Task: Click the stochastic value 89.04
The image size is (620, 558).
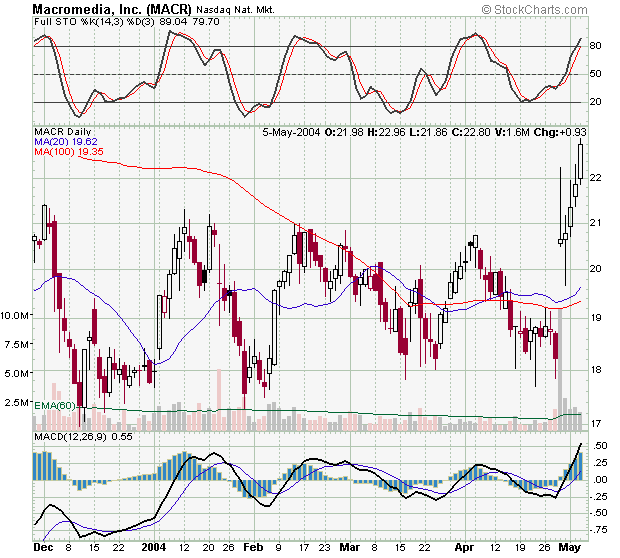Action: coord(172,21)
